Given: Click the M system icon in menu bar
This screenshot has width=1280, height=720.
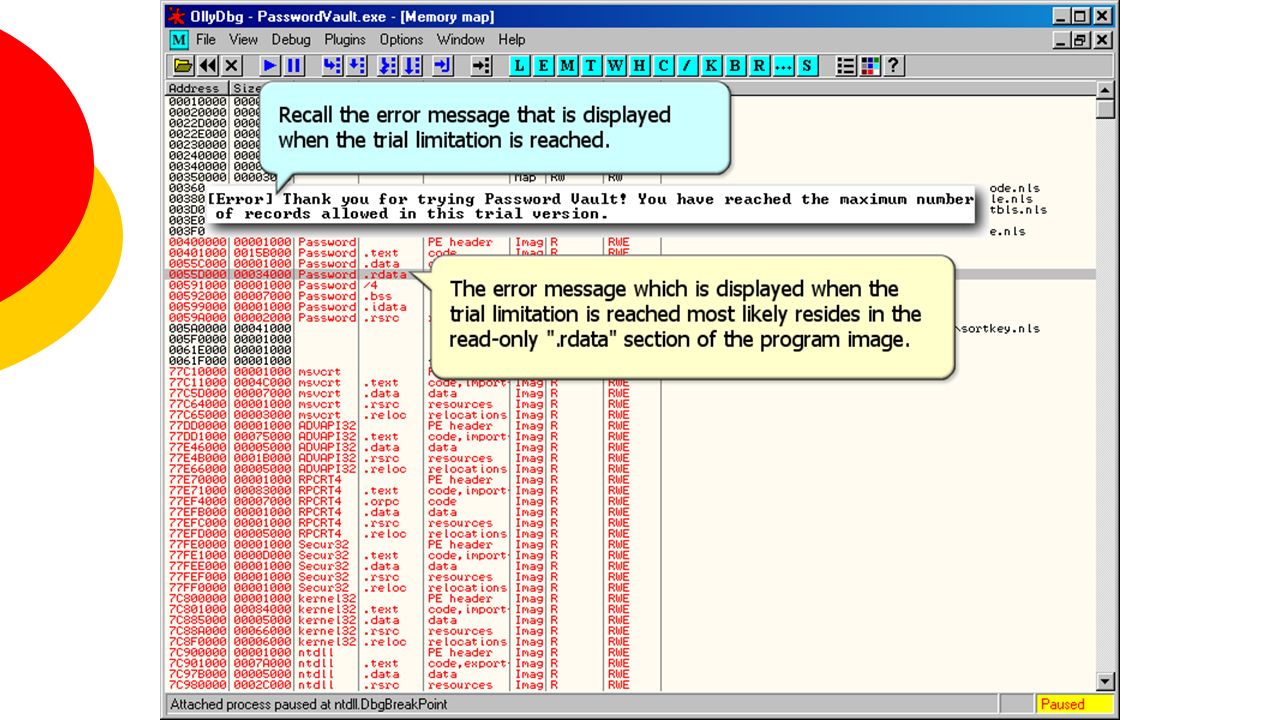Looking at the screenshot, I should [x=178, y=40].
